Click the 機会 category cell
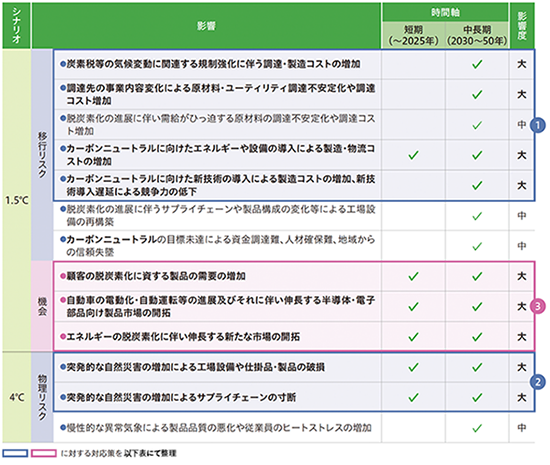 (x=42, y=306)
